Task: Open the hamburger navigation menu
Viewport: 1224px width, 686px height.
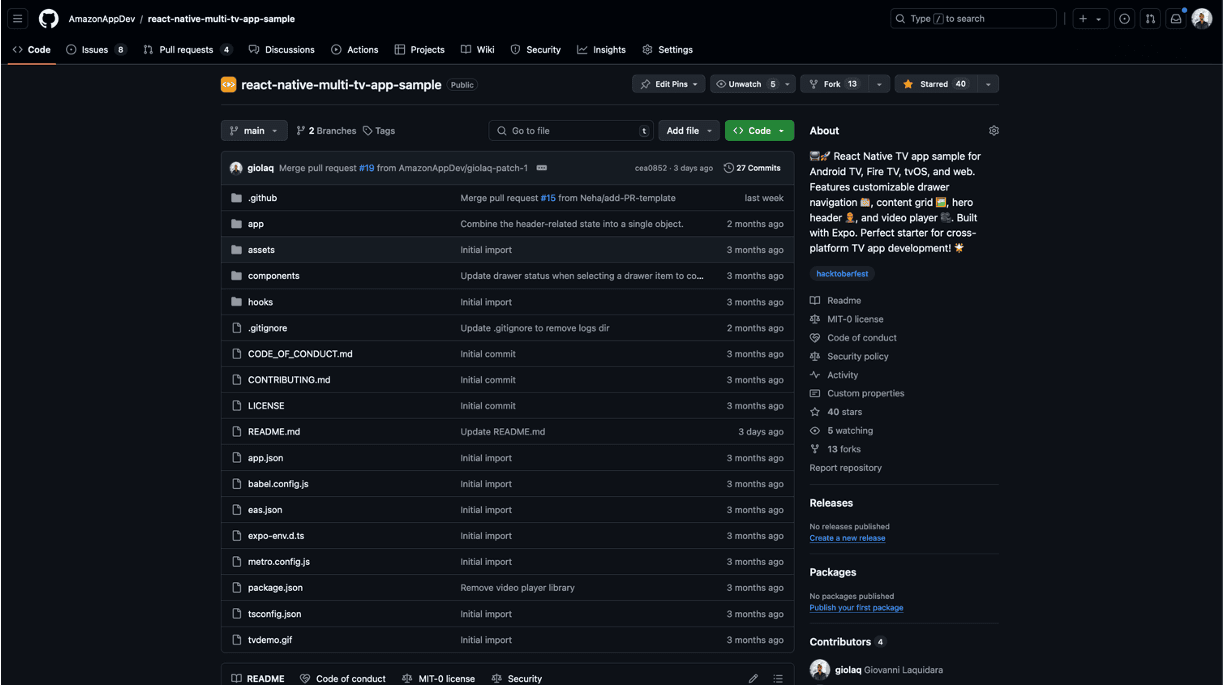Action: pyautogui.click(x=18, y=19)
